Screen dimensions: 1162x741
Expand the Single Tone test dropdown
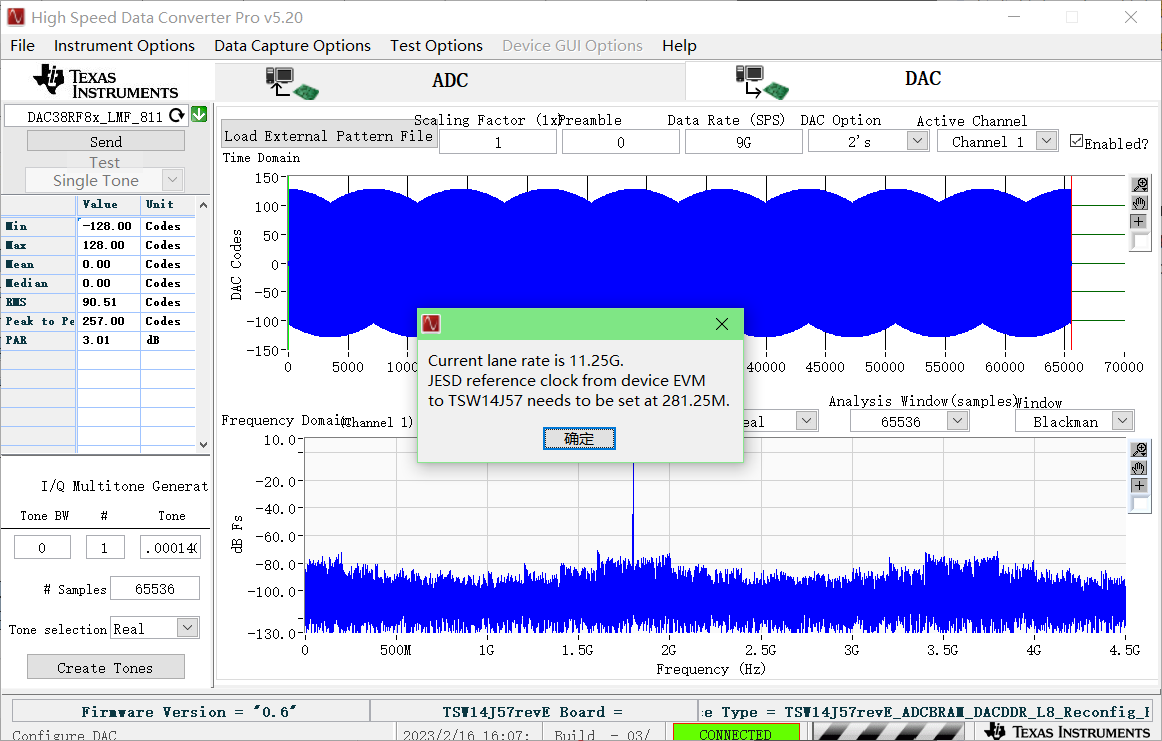tap(172, 179)
